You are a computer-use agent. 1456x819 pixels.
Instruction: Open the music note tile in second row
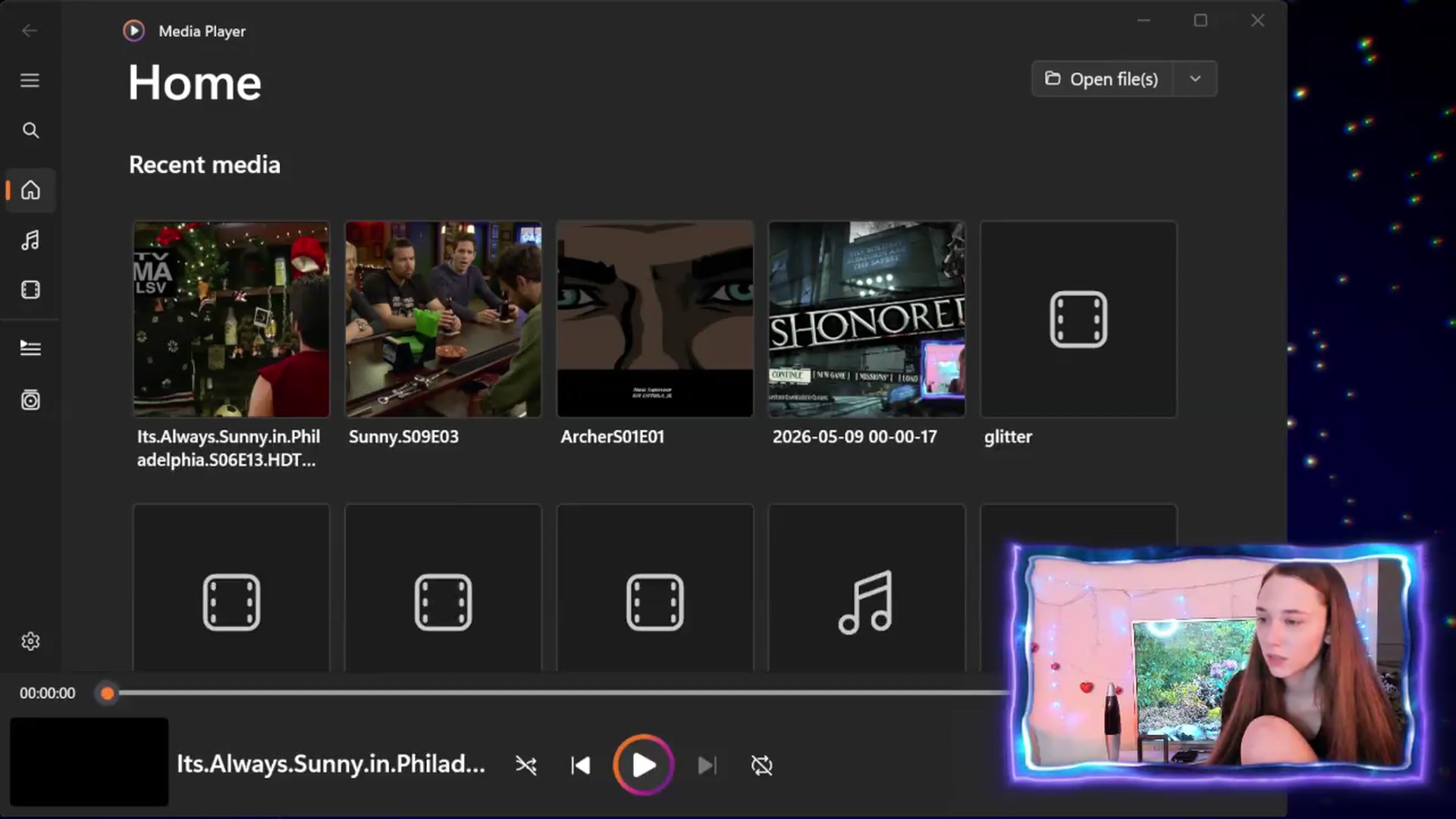pyautogui.click(x=867, y=588)
